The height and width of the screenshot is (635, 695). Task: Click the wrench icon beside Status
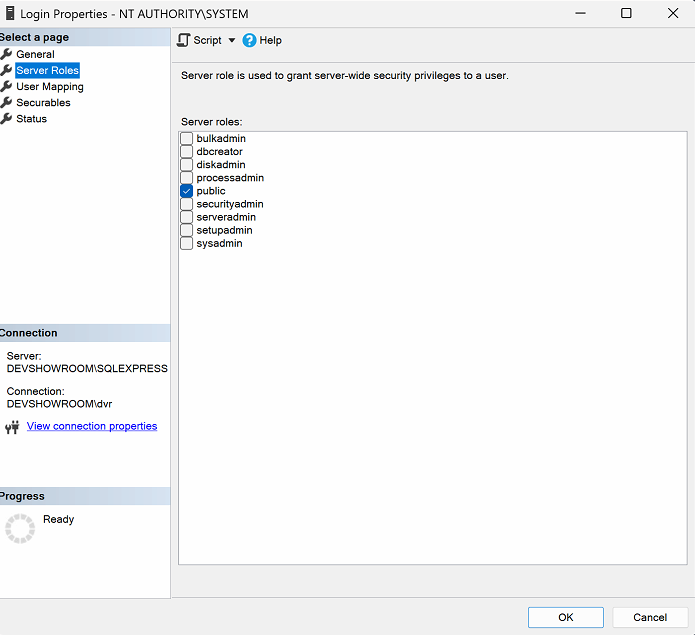click(x=6, y=119)
